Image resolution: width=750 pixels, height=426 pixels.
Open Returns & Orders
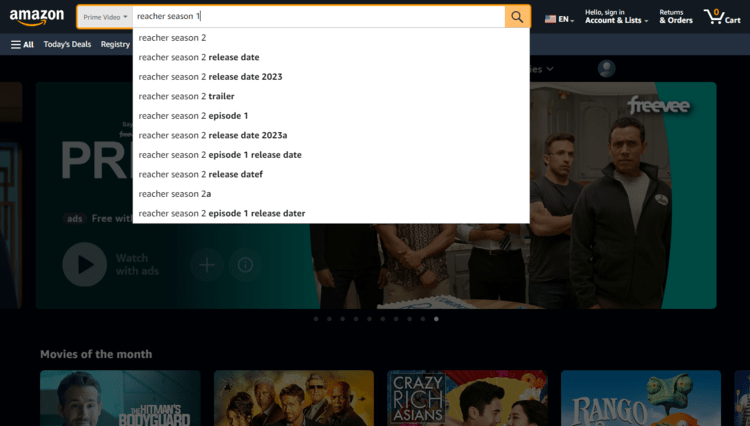point(676,17)
